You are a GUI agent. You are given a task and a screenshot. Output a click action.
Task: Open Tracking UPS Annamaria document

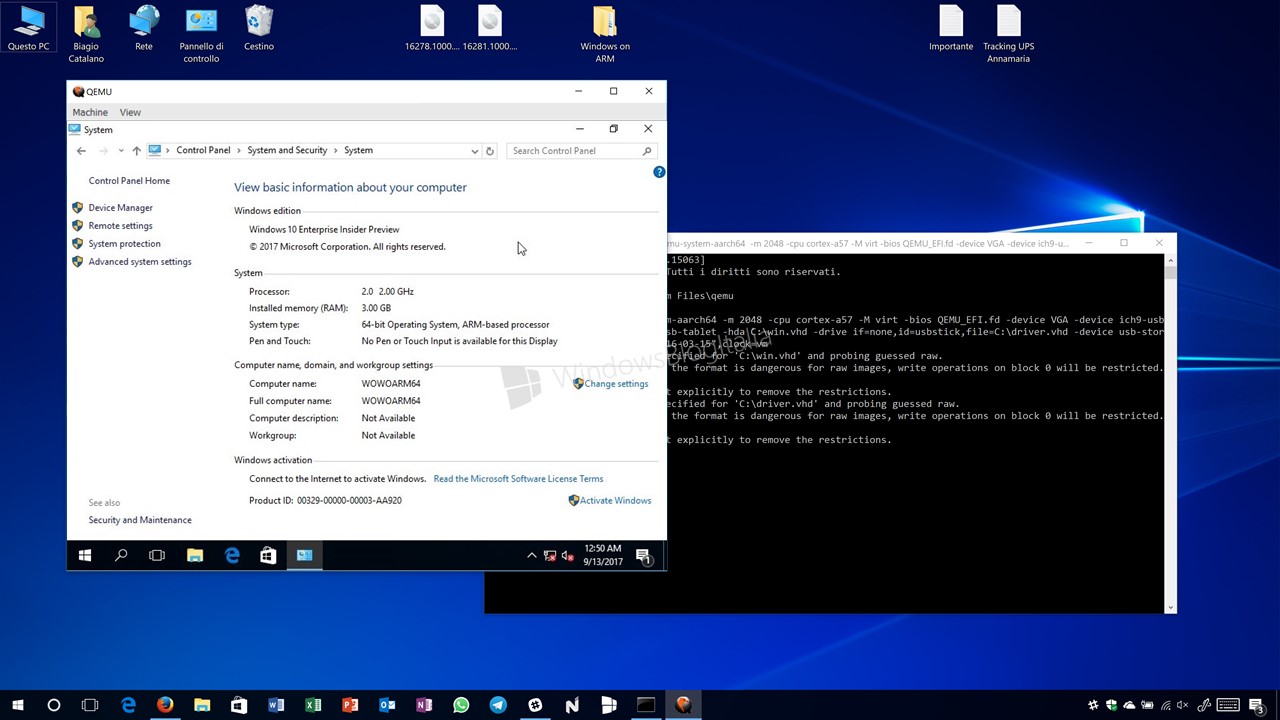pos(1008,35)
